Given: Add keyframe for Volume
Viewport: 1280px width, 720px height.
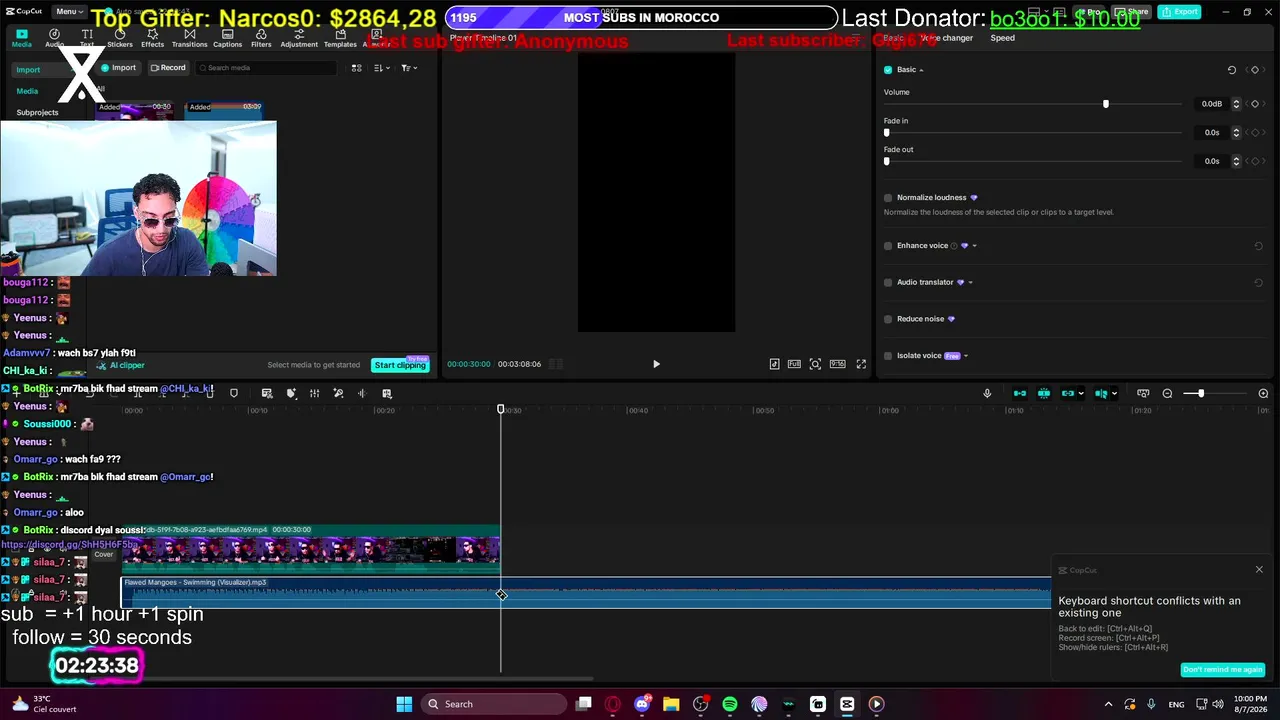Looking at the screenshot, I should [1255, 104].
